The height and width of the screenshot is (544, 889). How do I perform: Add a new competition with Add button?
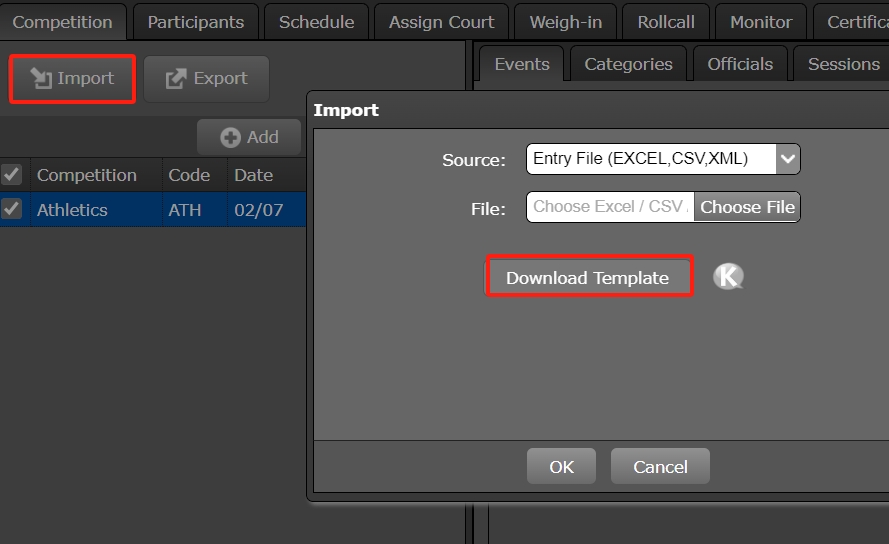pos(249,137)
